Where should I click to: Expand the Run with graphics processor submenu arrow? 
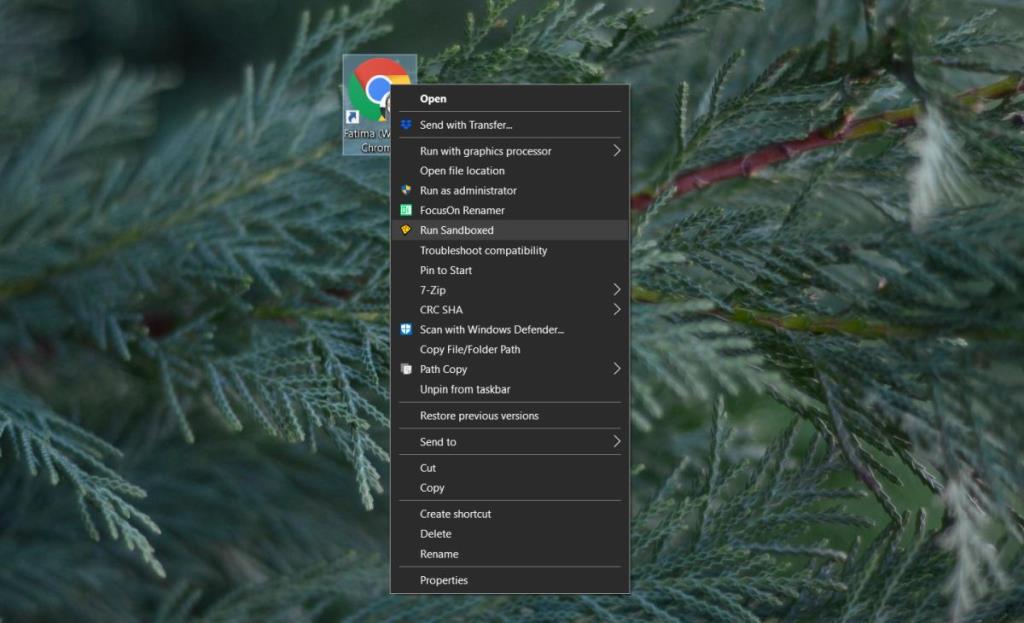(616, 151)
